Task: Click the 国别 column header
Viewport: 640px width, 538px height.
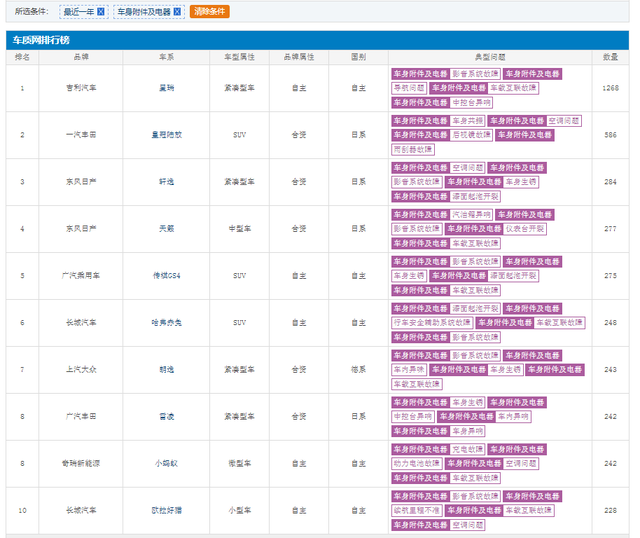Action: click(x=359, y=57)
